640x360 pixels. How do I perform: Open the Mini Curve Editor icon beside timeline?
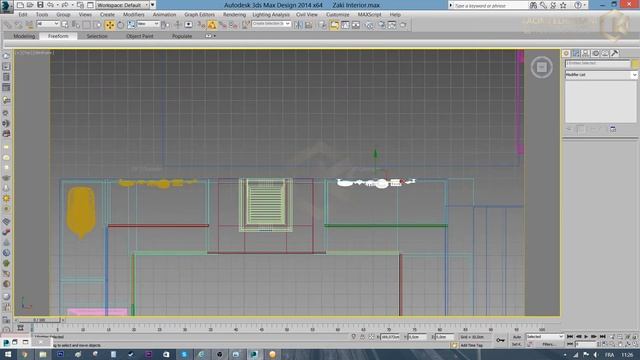20,328
